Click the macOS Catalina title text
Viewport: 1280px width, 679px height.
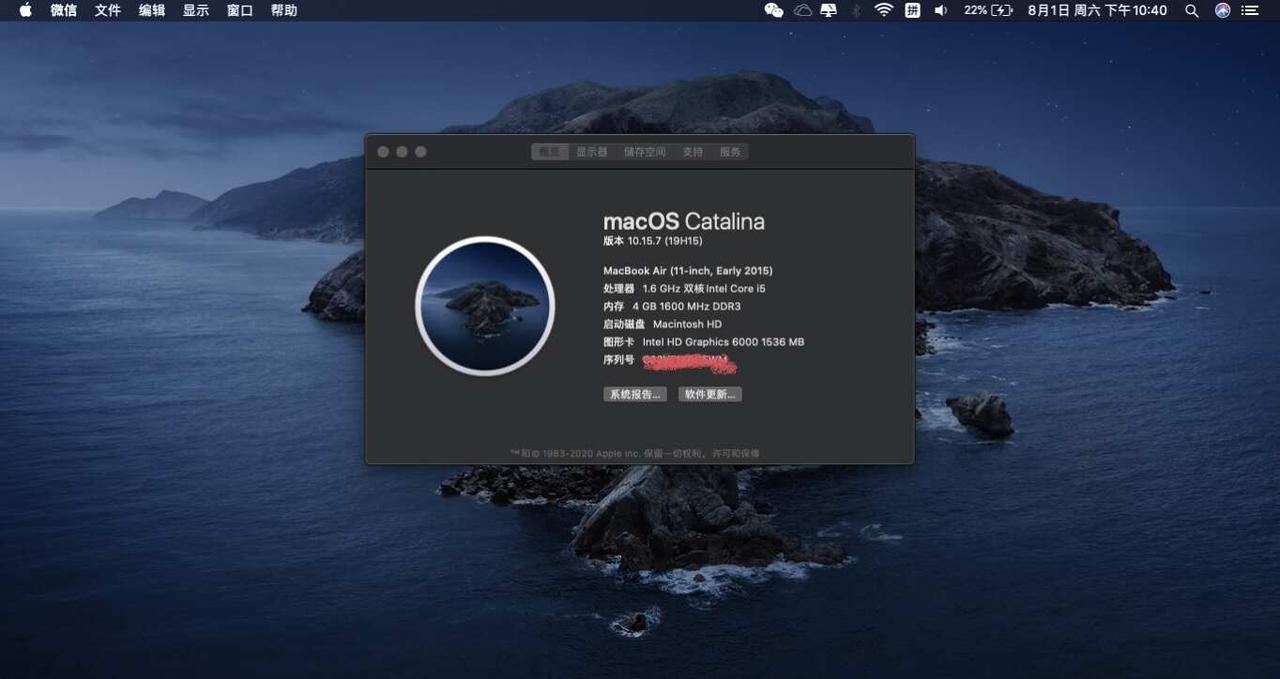684,221
